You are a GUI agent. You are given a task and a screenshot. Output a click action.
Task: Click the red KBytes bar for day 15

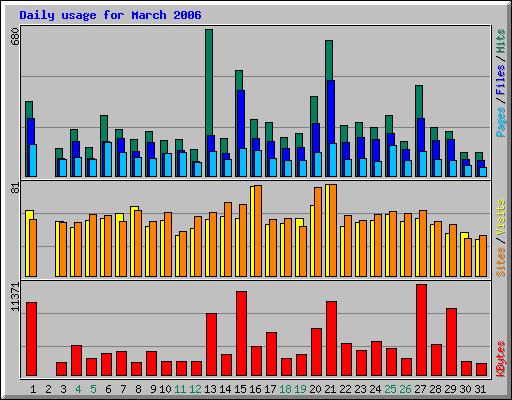pos(241,333)
